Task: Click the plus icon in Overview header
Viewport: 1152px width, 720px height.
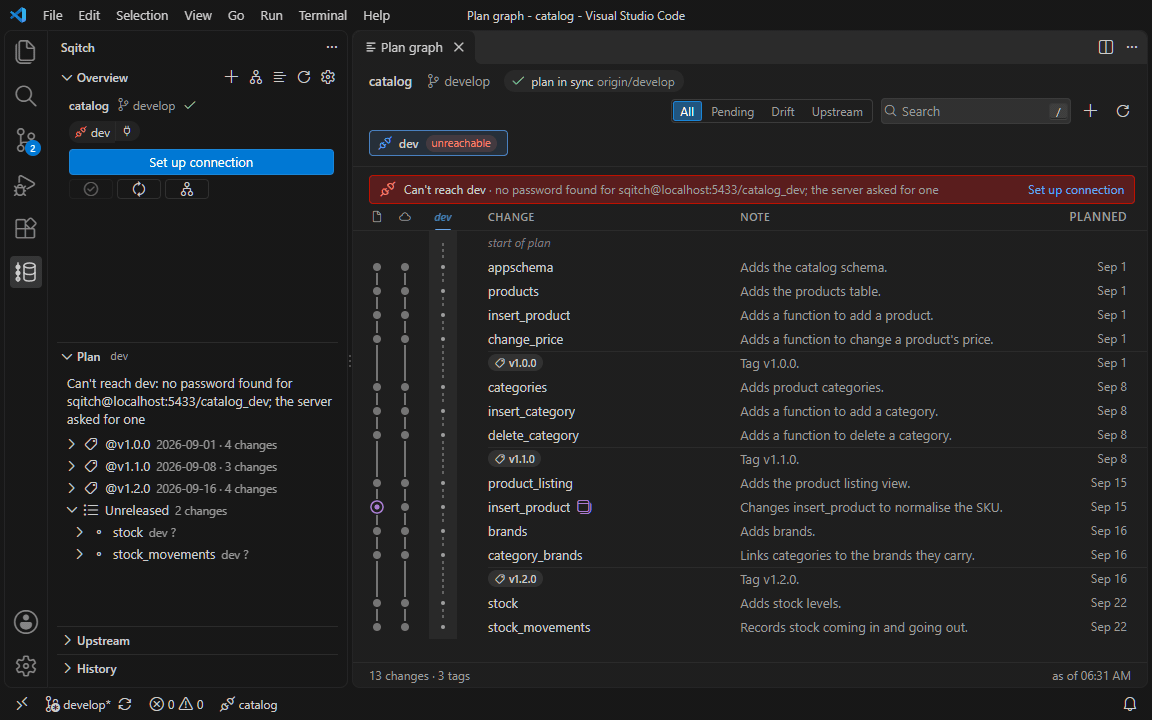Action: pyautogui.click(x=231, y=77)
